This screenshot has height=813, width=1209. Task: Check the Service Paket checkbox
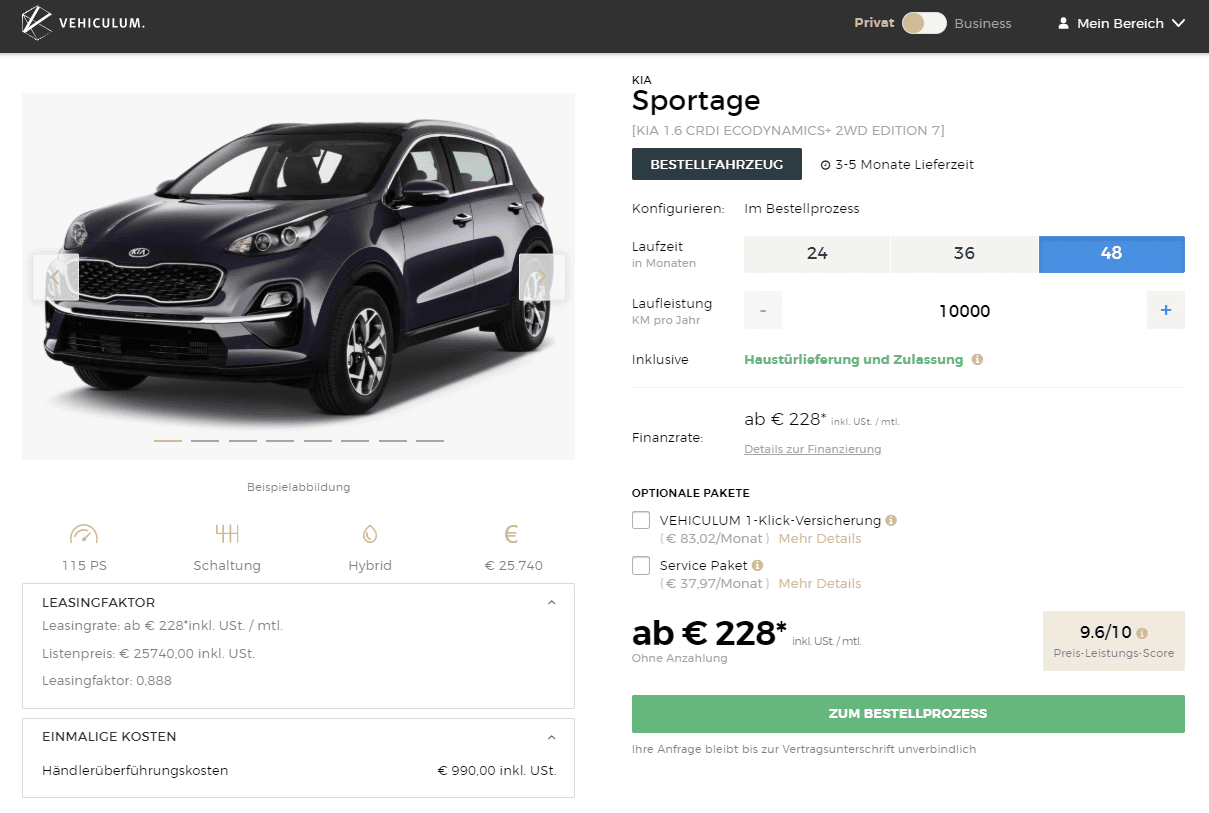coord(641,566)
